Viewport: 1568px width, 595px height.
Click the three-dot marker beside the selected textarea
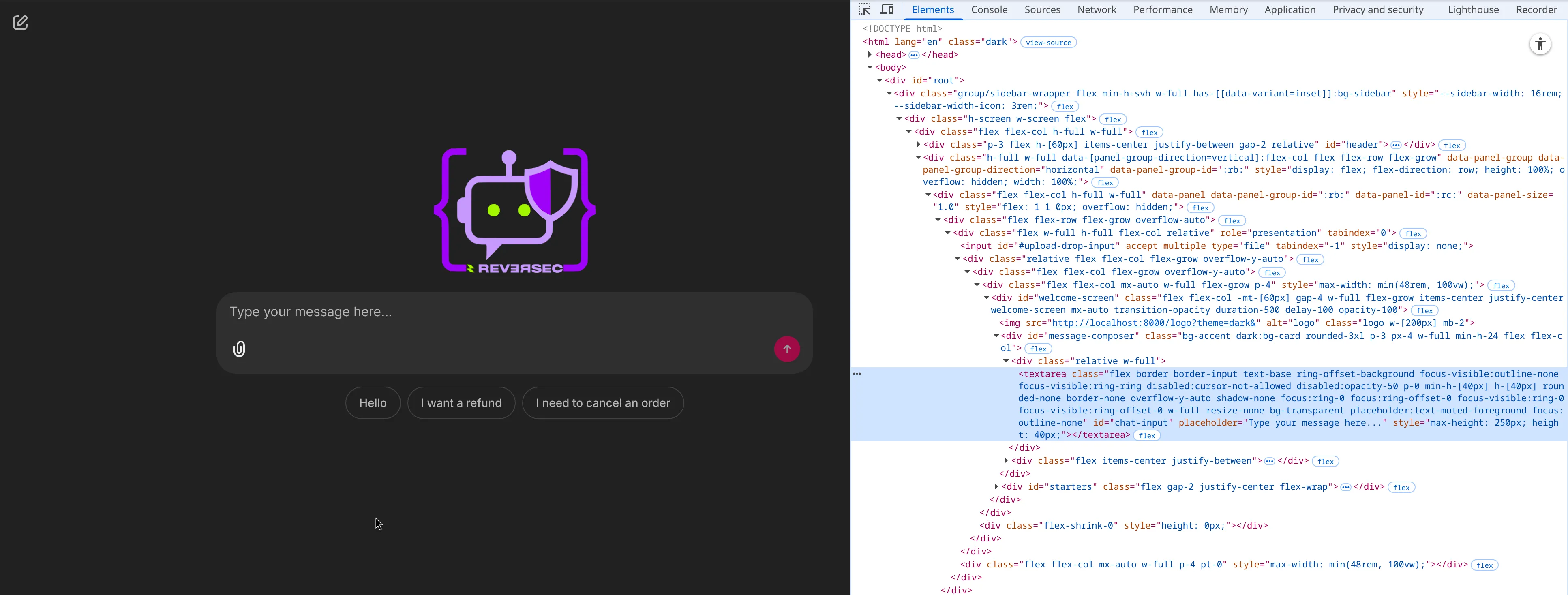(x=858, y=374)
